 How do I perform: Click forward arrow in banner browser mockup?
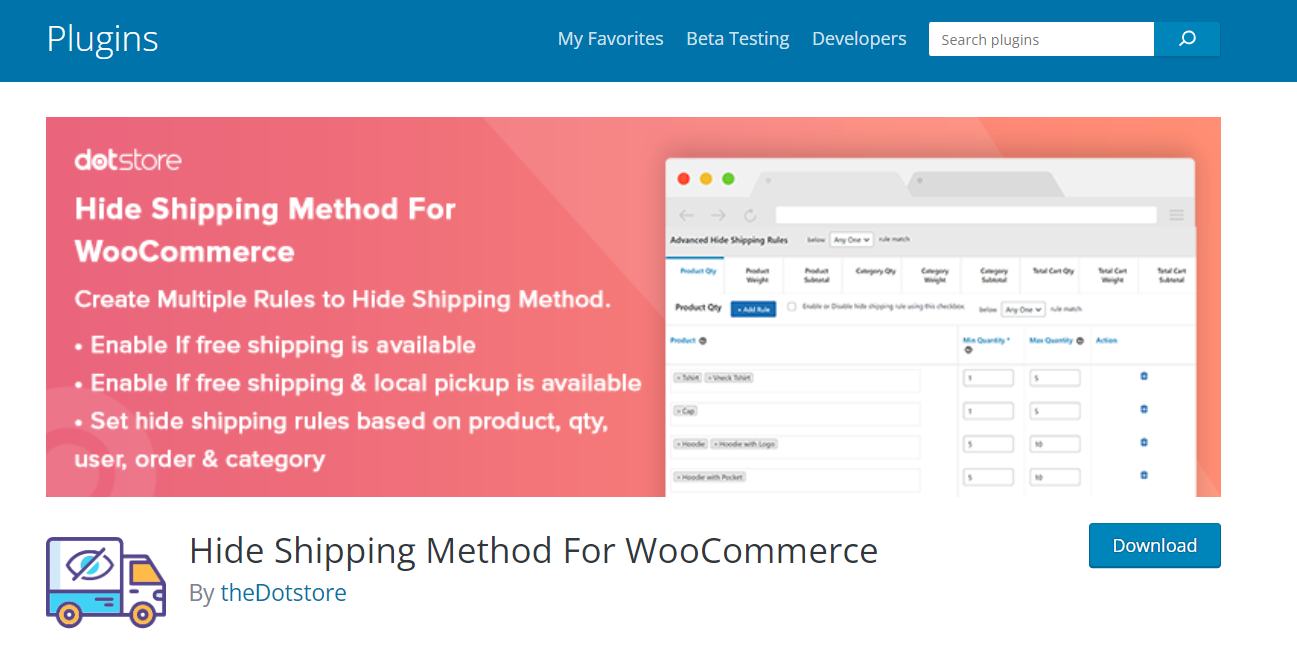[x=718, y=215]
